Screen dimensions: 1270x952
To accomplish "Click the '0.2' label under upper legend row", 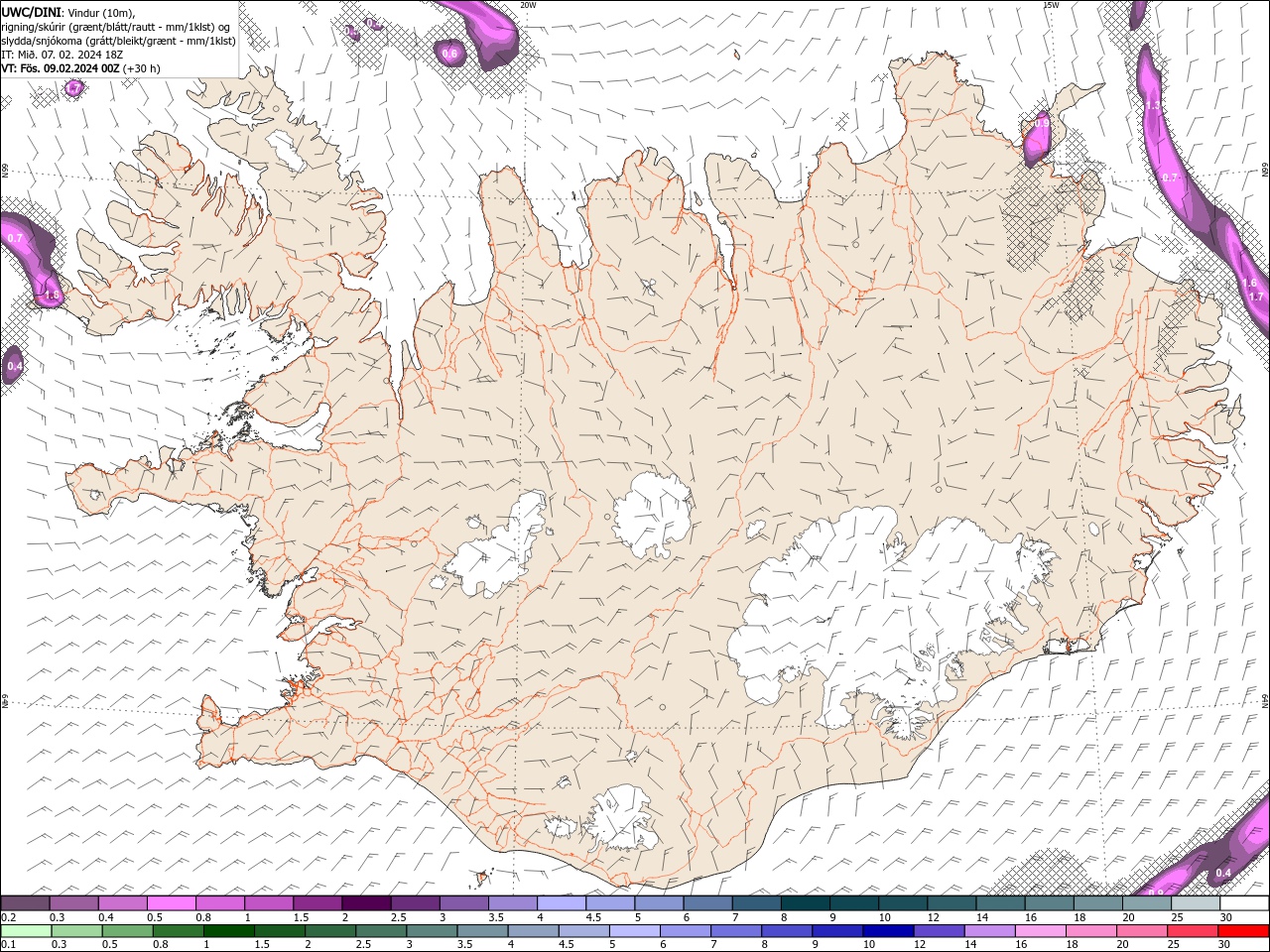I will point(8,917).
